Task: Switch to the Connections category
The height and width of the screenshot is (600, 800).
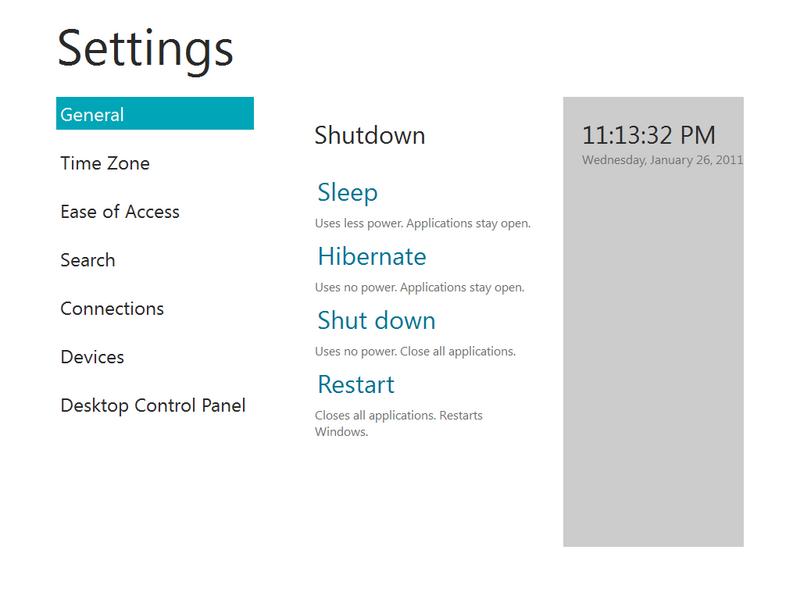Action: tap(112, 309)
